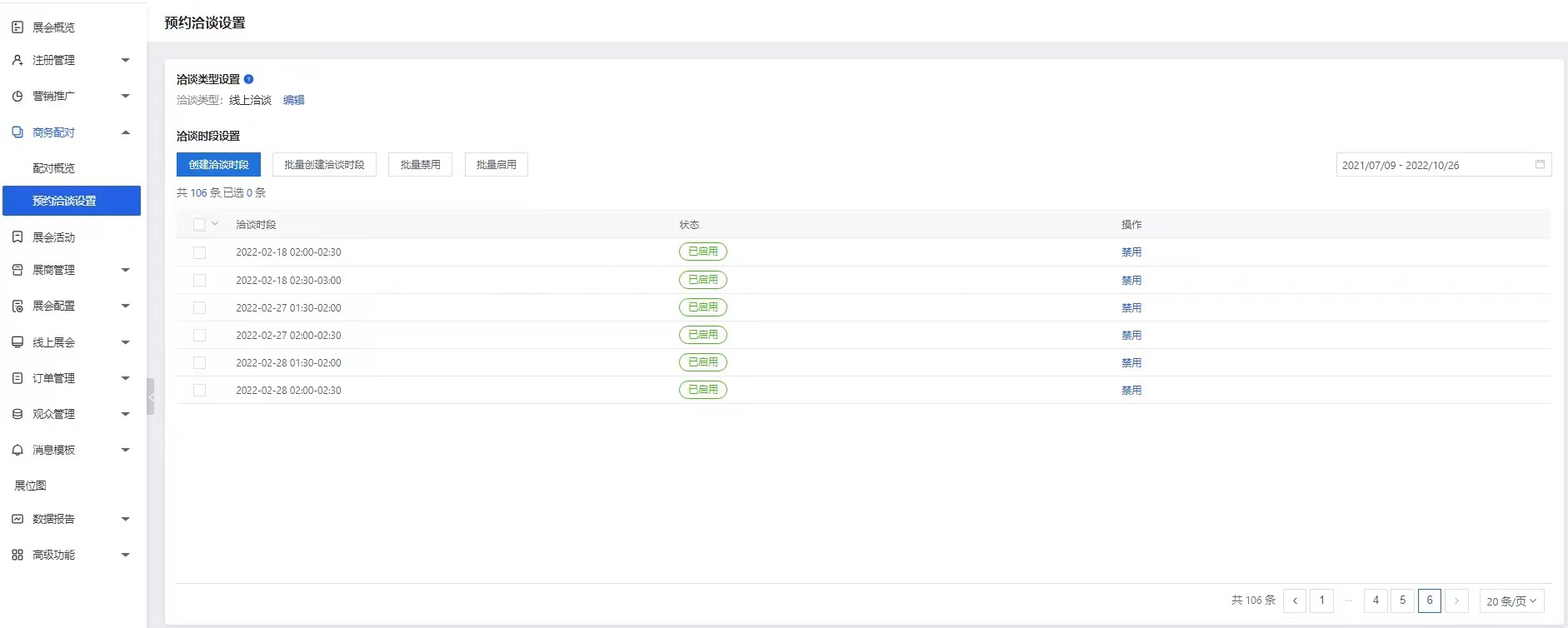
Task: Select checkbox for 2022-02-28 02:00-02:30
Action: coord(199,390)
